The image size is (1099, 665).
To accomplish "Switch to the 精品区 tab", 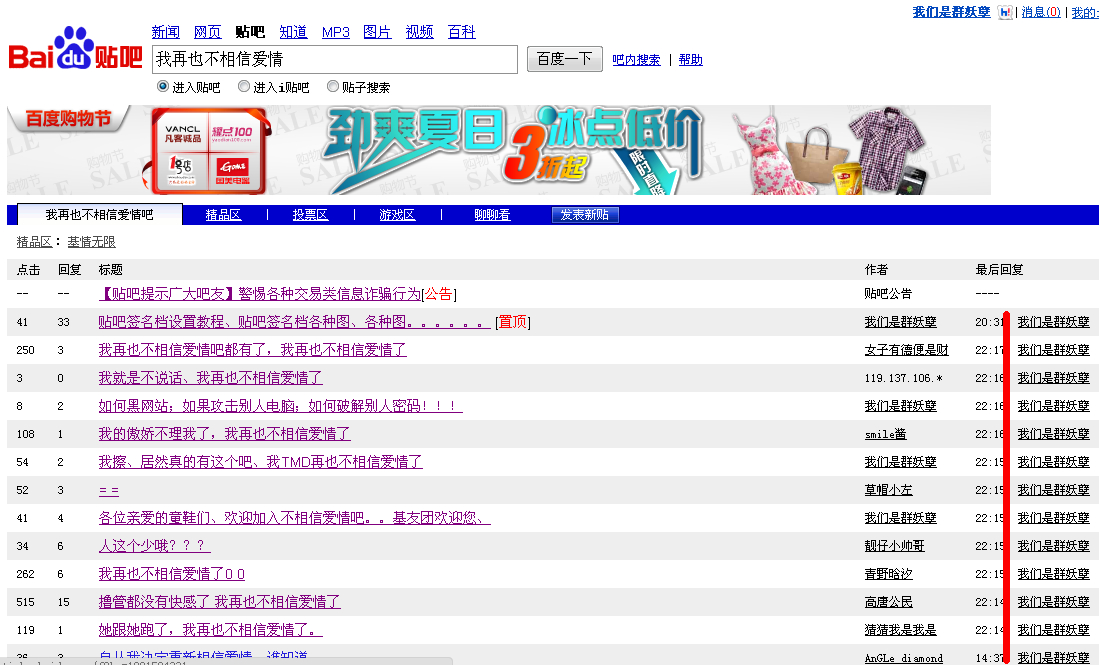I will pyautogui.click(x=223, y=215).
